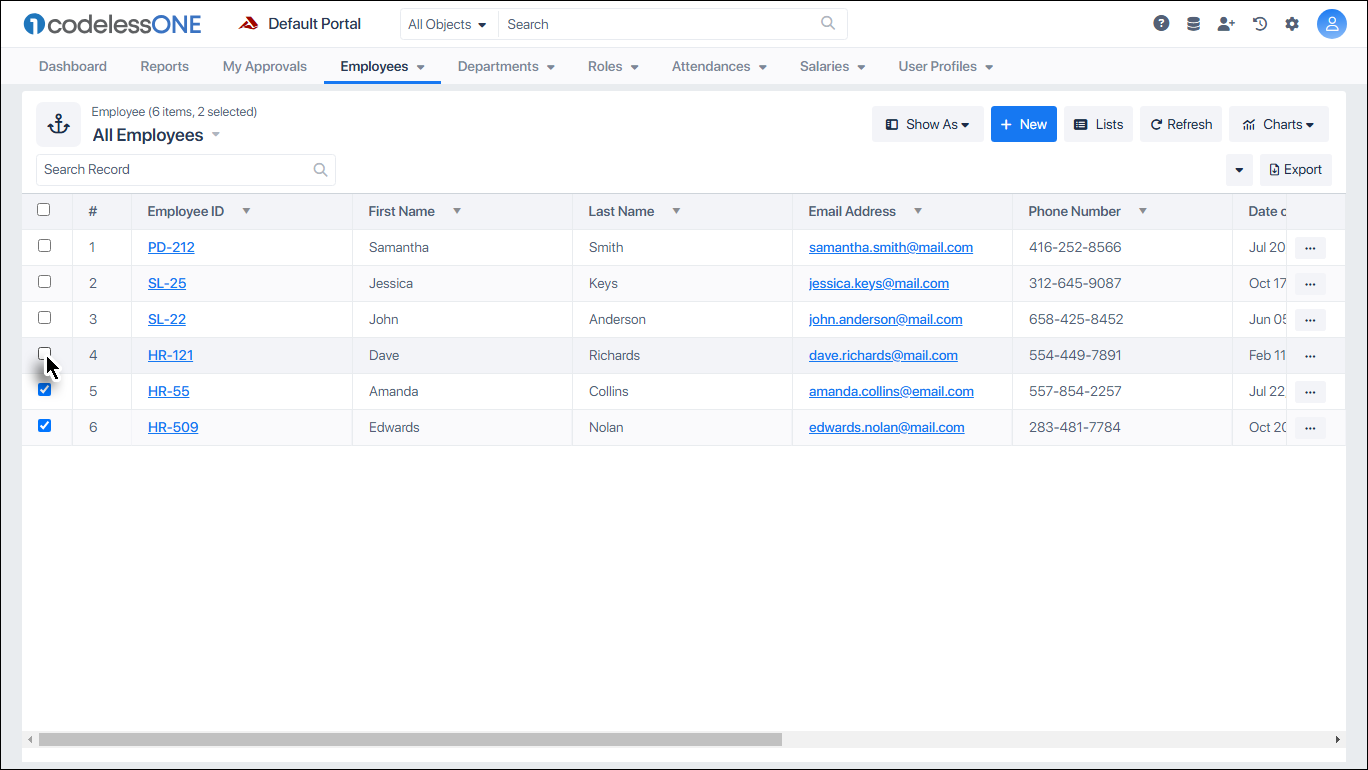1368x770 pixels.
Task: Click the add user icon
Action: [x=1226, y=22]
